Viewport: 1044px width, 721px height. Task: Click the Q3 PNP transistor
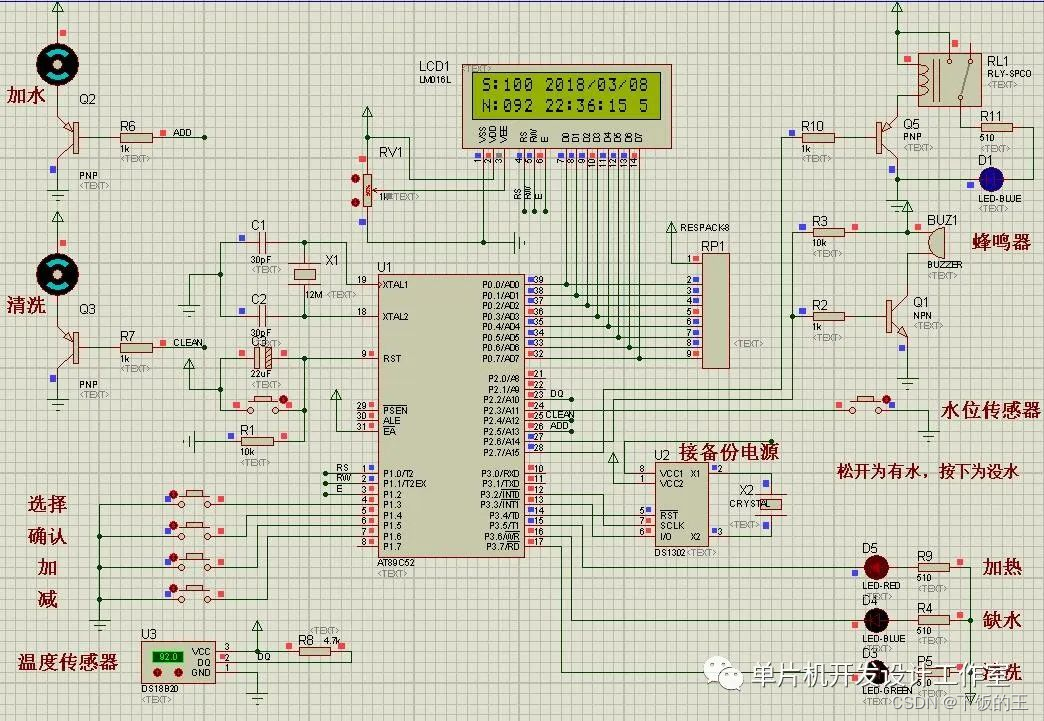click(69, 347)
